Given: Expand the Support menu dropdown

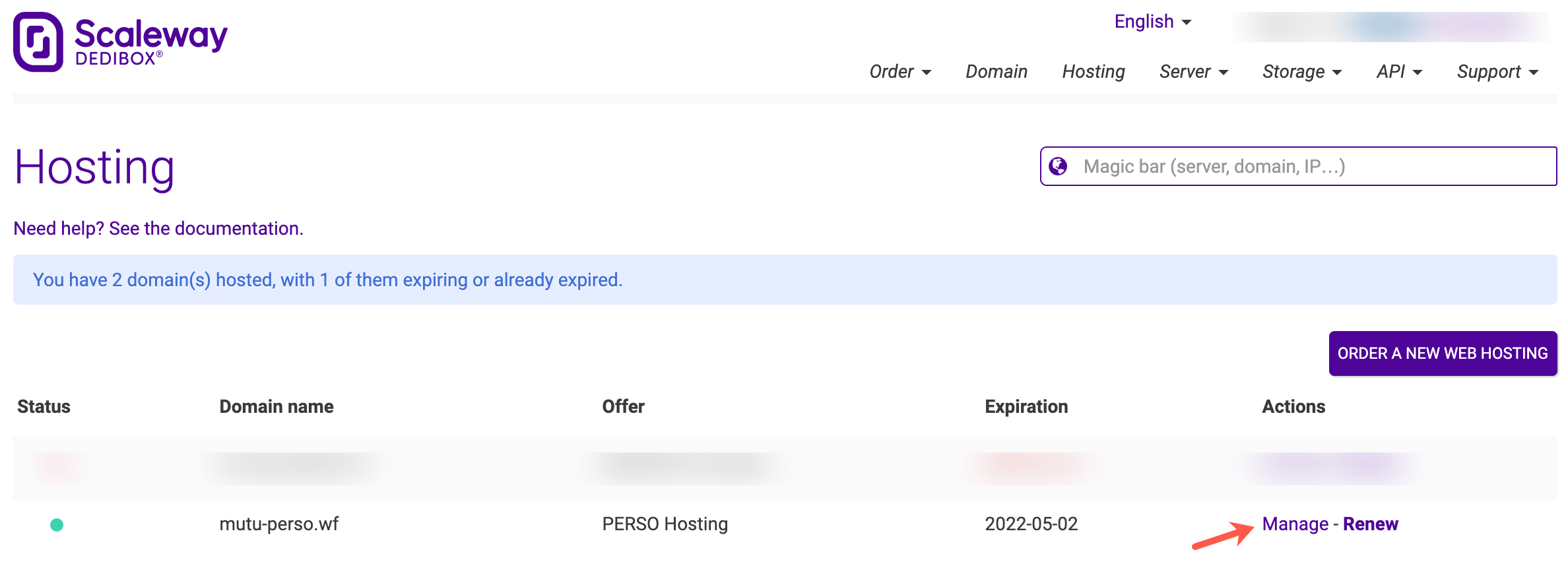Looking at the screenshot, I should [1497, 71].
